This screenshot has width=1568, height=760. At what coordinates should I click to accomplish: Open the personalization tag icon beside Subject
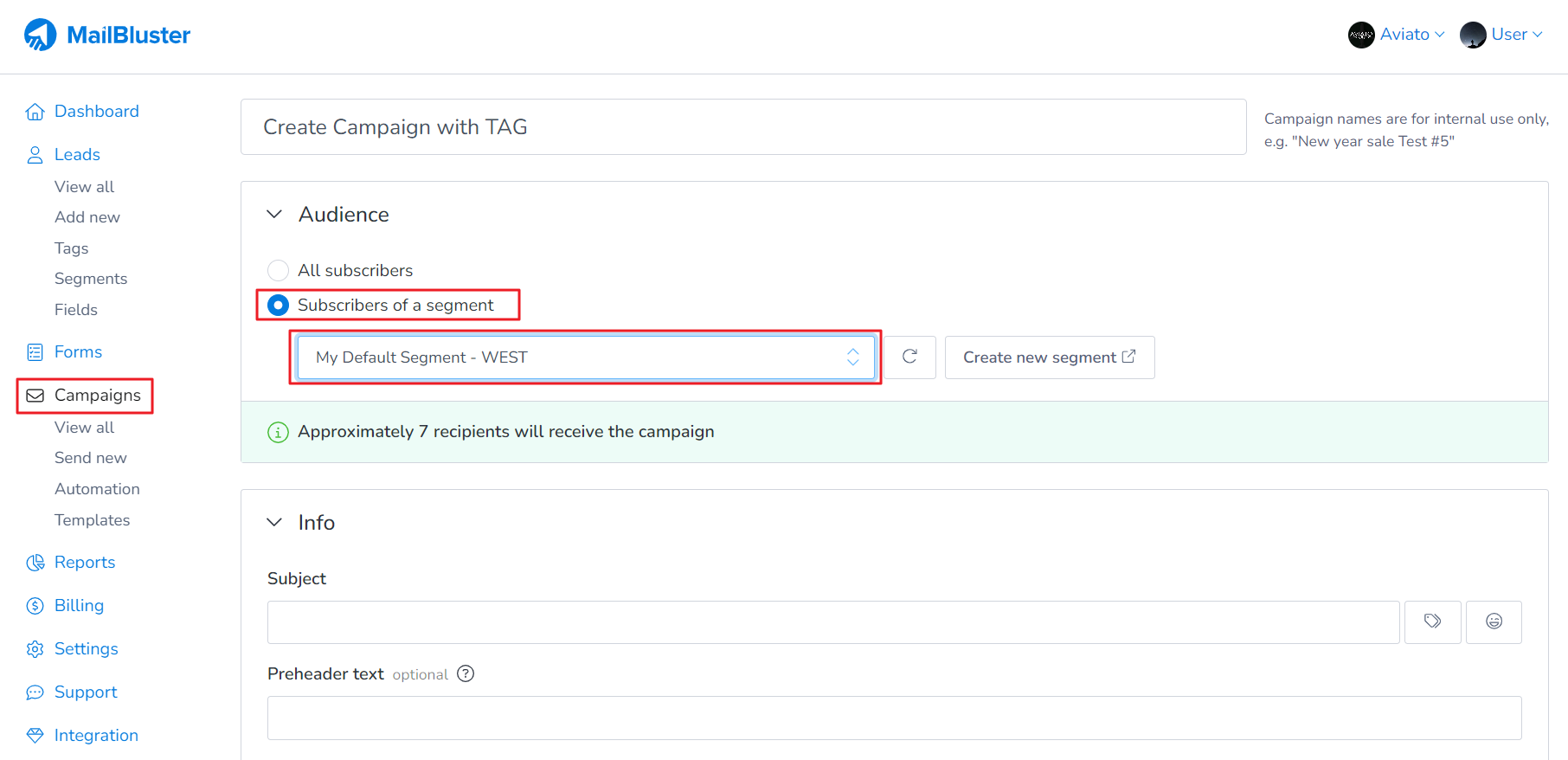(1432, 622)
